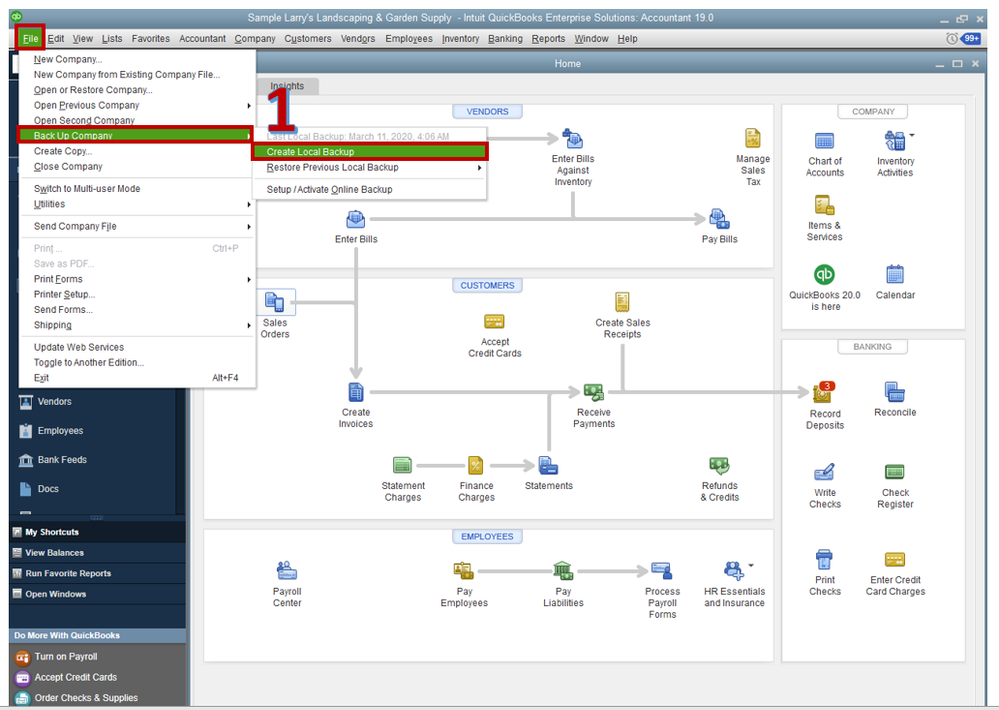This screenshot has height=710, width=999.
Task: Open the Pay Liabilities icon
Action: pyautogui.click(x=563, y=571)
